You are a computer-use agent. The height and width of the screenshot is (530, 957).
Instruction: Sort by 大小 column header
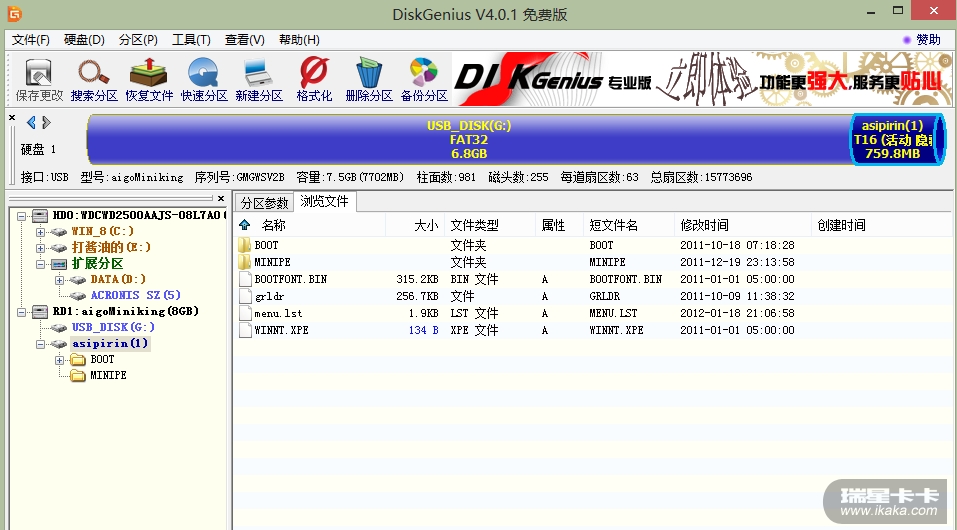[415, 225]
